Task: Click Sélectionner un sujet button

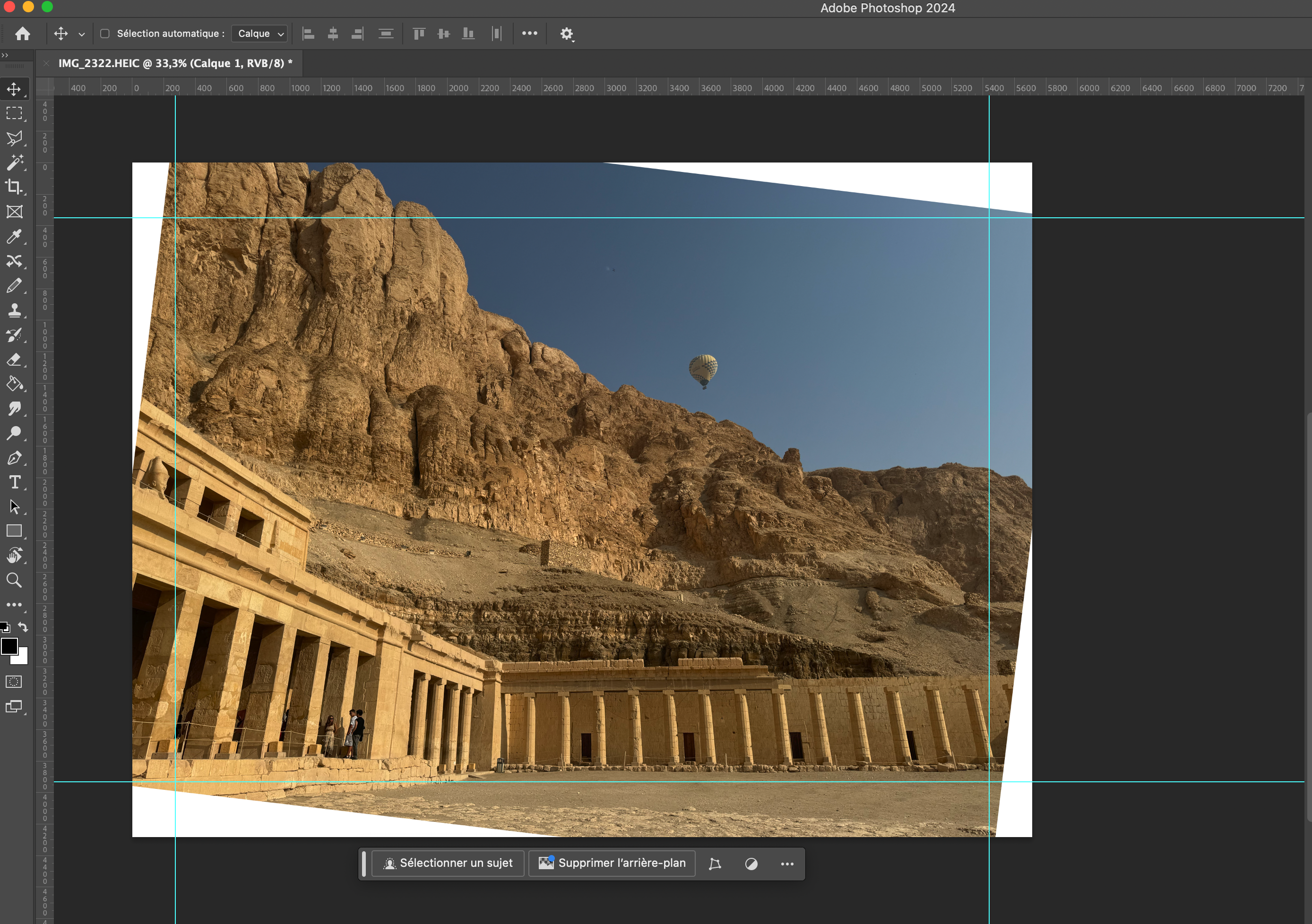Action: (x=448, y=863)
